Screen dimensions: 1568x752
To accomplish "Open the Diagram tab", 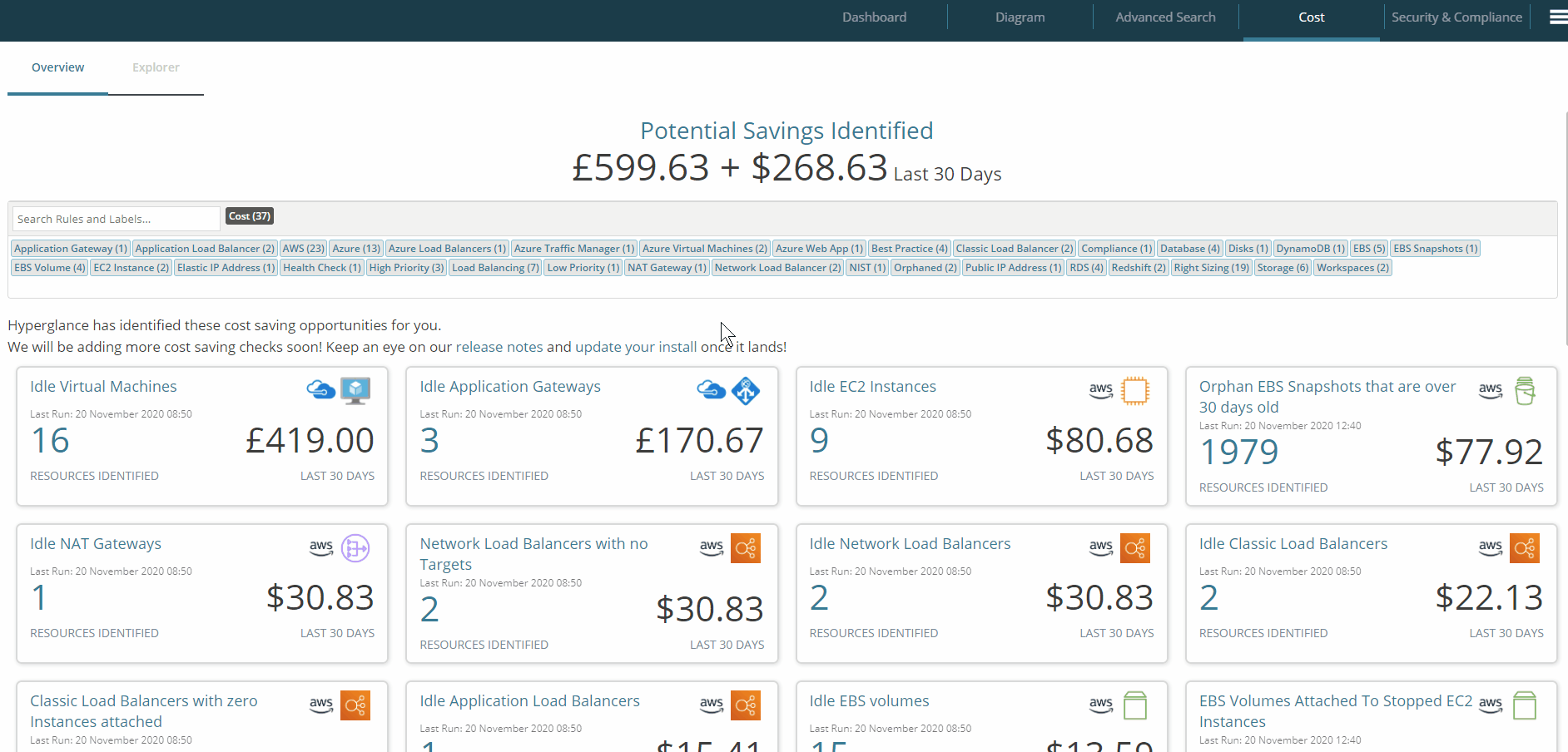I will 1020,17.
